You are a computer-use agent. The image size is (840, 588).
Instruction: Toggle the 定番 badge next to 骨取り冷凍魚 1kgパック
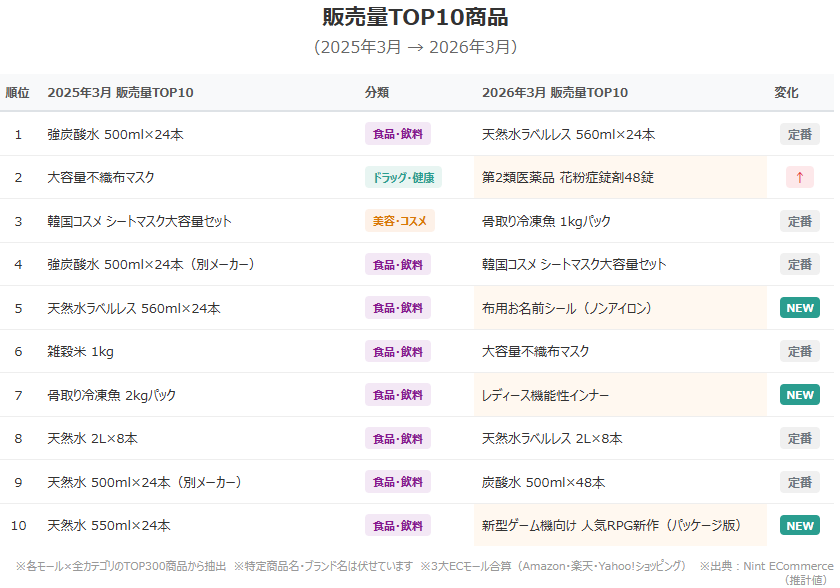(x=799, y=221)
